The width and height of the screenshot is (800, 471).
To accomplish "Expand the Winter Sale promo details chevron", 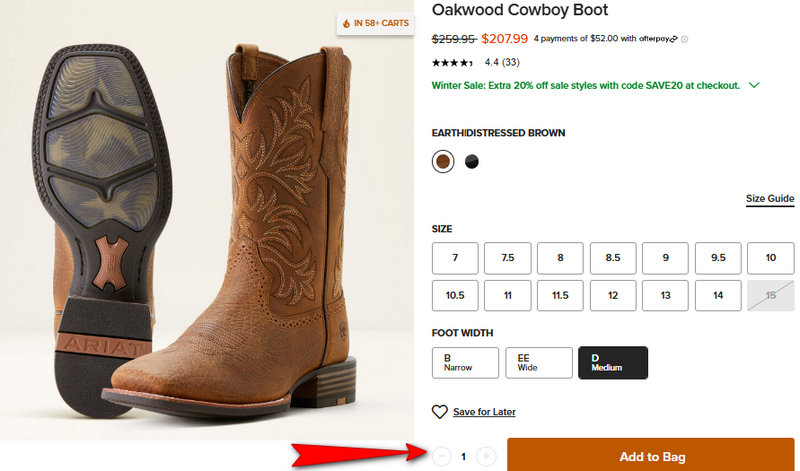I will click(754, 86).
